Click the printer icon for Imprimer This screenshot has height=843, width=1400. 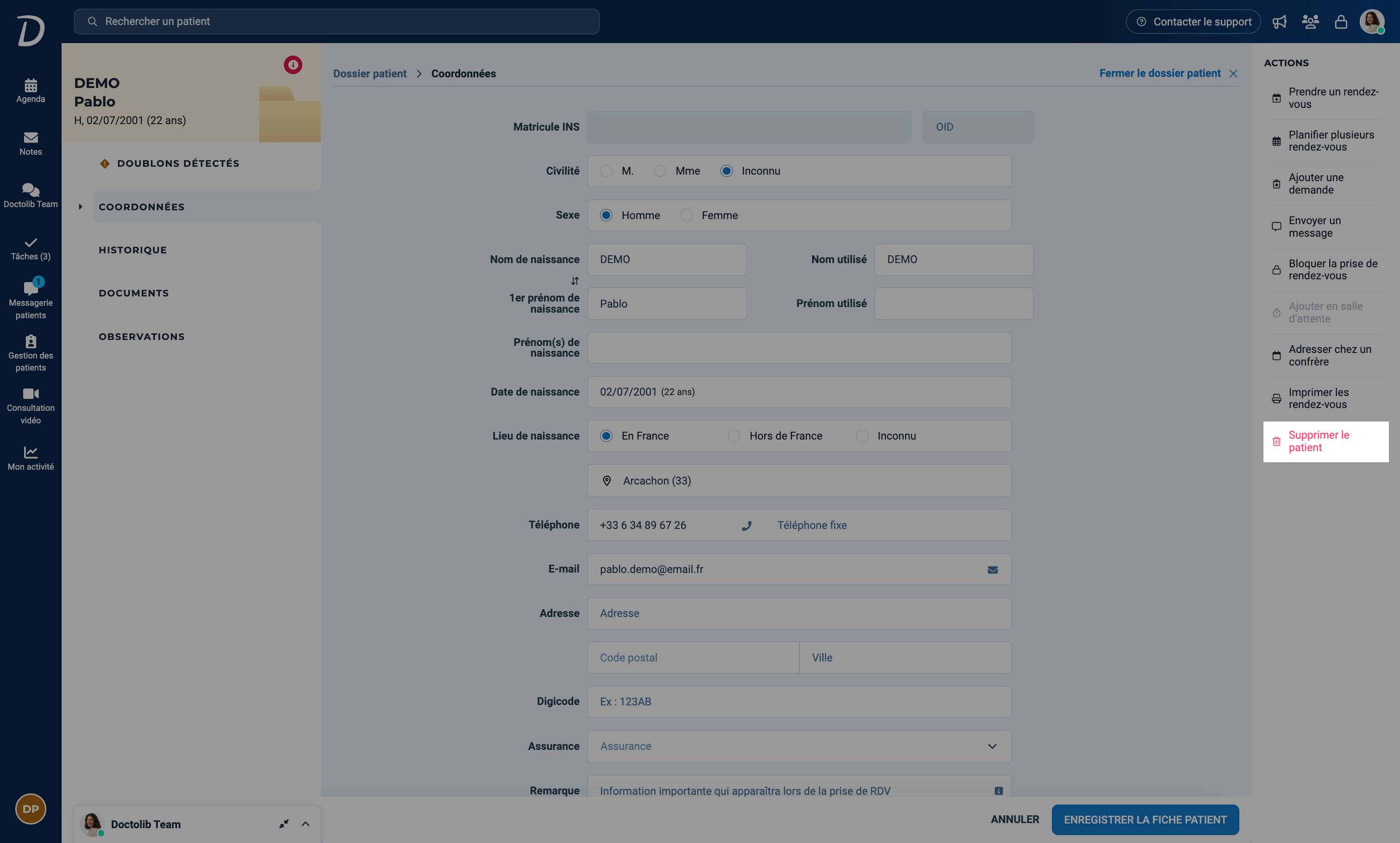[x=1276, y=399]
